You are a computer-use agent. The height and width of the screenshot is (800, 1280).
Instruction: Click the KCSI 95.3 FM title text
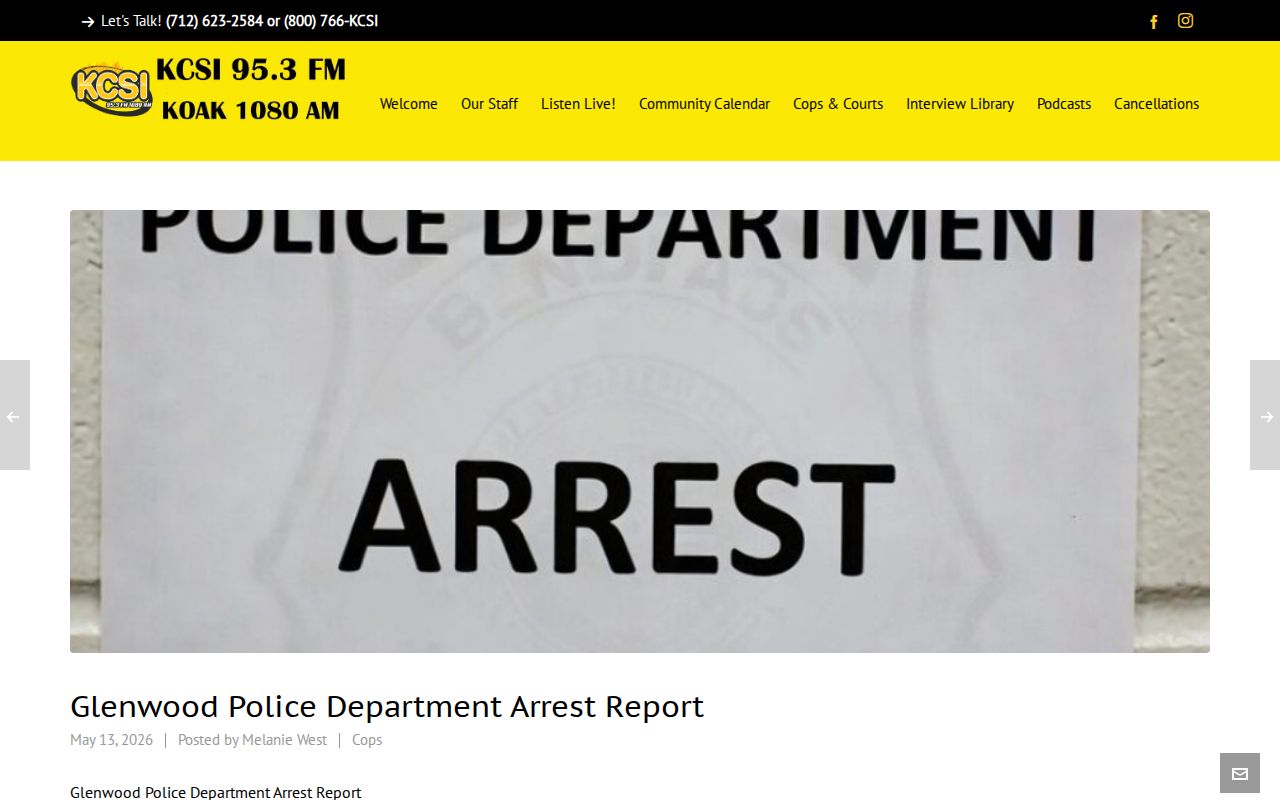(251, 70)
